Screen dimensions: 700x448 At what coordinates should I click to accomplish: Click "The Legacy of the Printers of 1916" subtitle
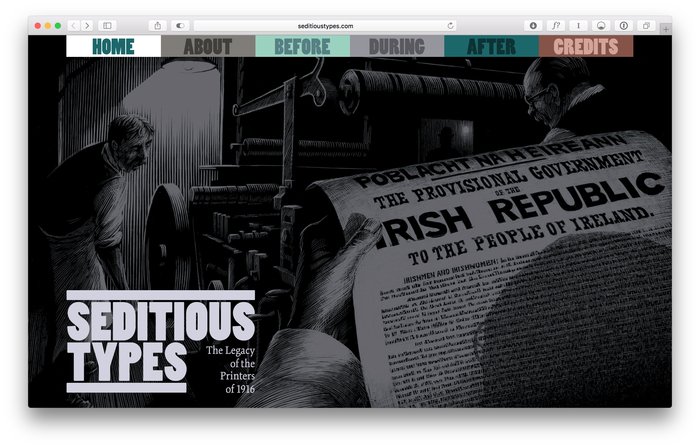(x=230, y=369)
